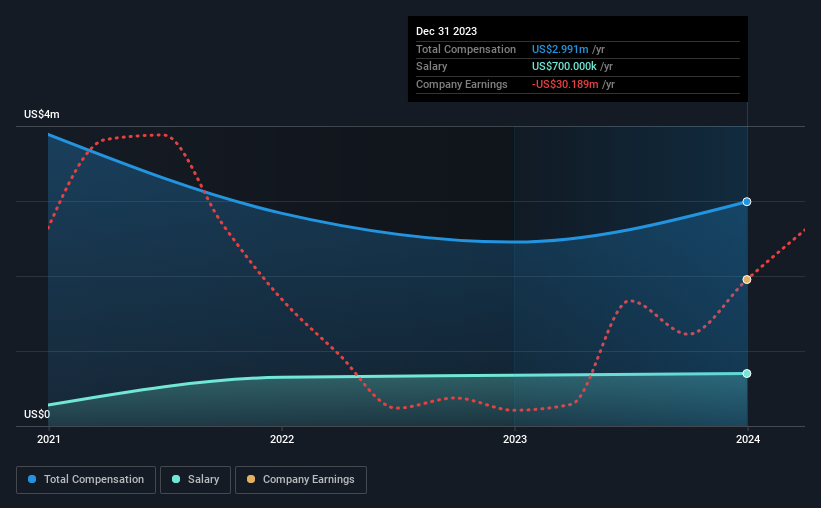
Task: Click the US$2.991m total compensation value
Action: (560, 49)
